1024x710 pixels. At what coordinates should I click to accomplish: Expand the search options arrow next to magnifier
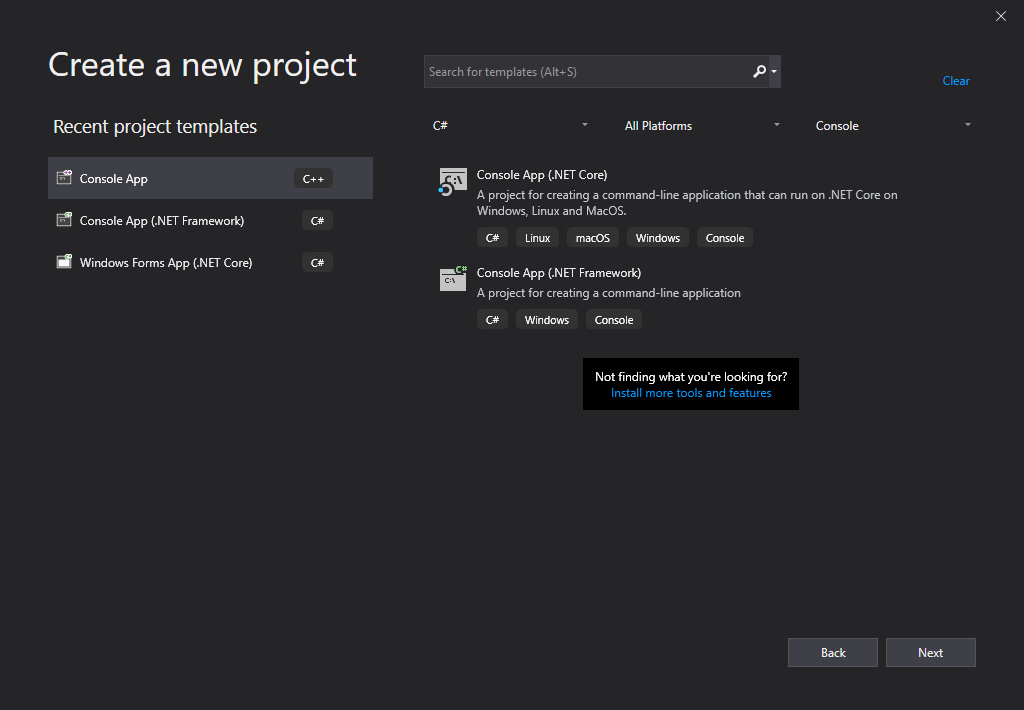[774, 72]
